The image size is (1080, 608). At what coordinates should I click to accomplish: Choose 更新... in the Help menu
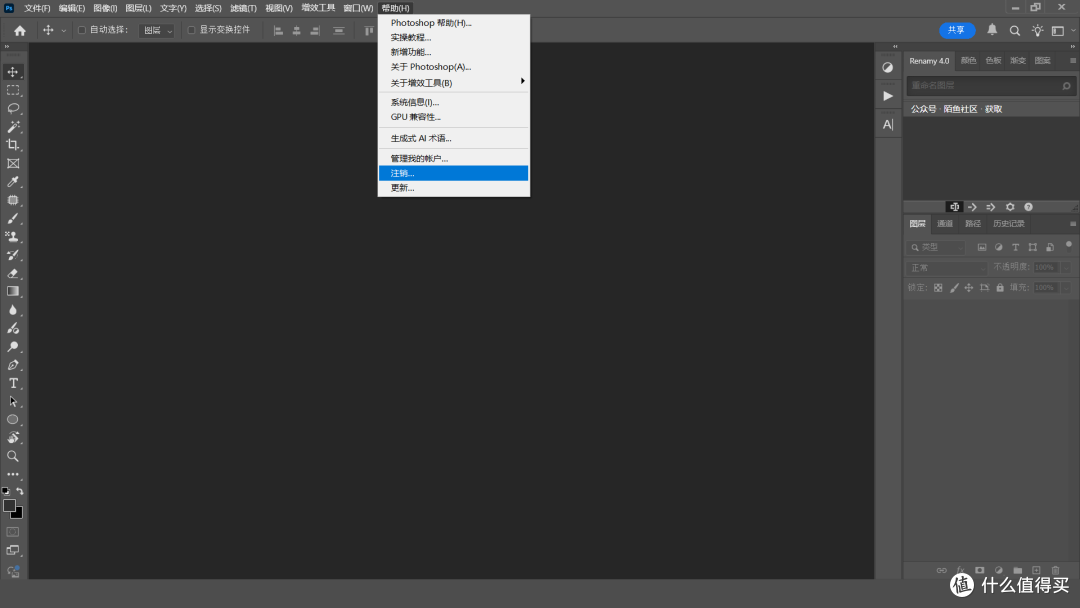(453, 188)
